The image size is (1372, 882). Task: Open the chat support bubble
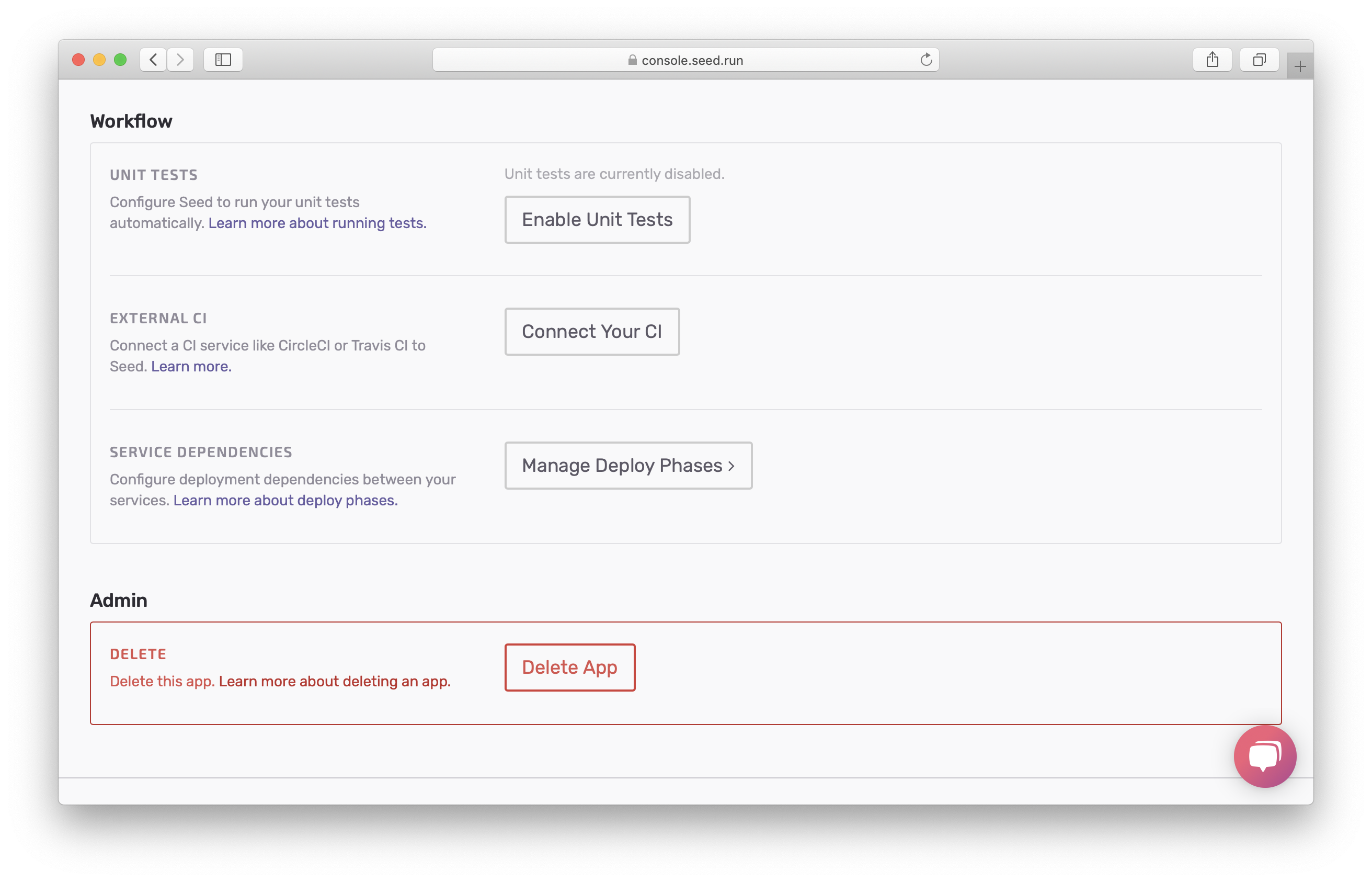(x=1264, y=756)
